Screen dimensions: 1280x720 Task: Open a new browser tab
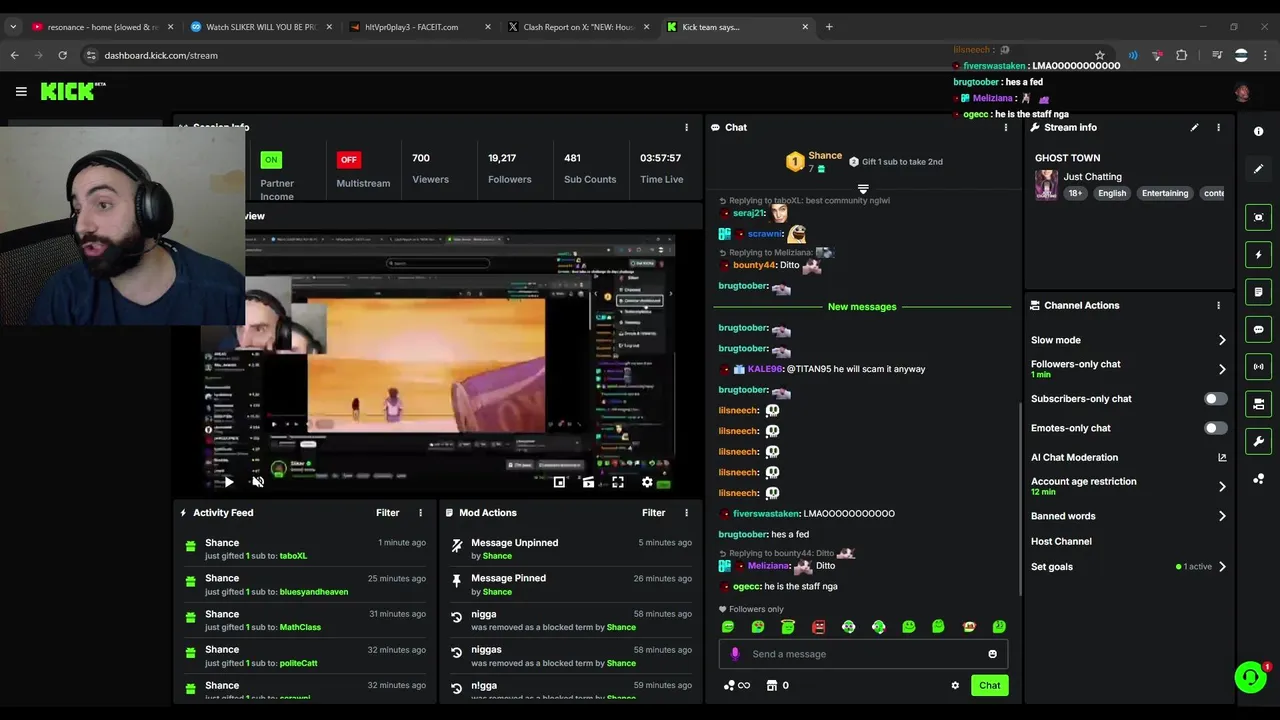(x=829, y=27)
